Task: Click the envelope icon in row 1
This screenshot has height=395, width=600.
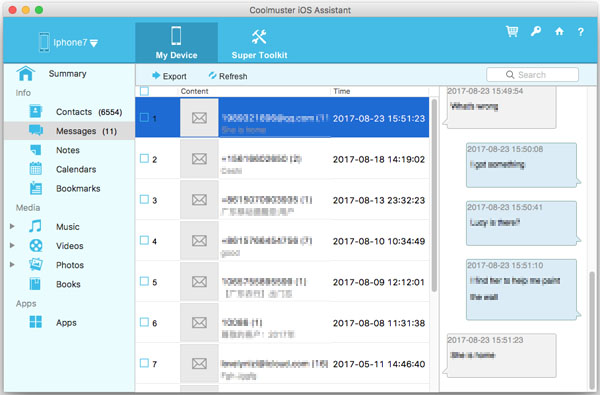Action: 199,118
